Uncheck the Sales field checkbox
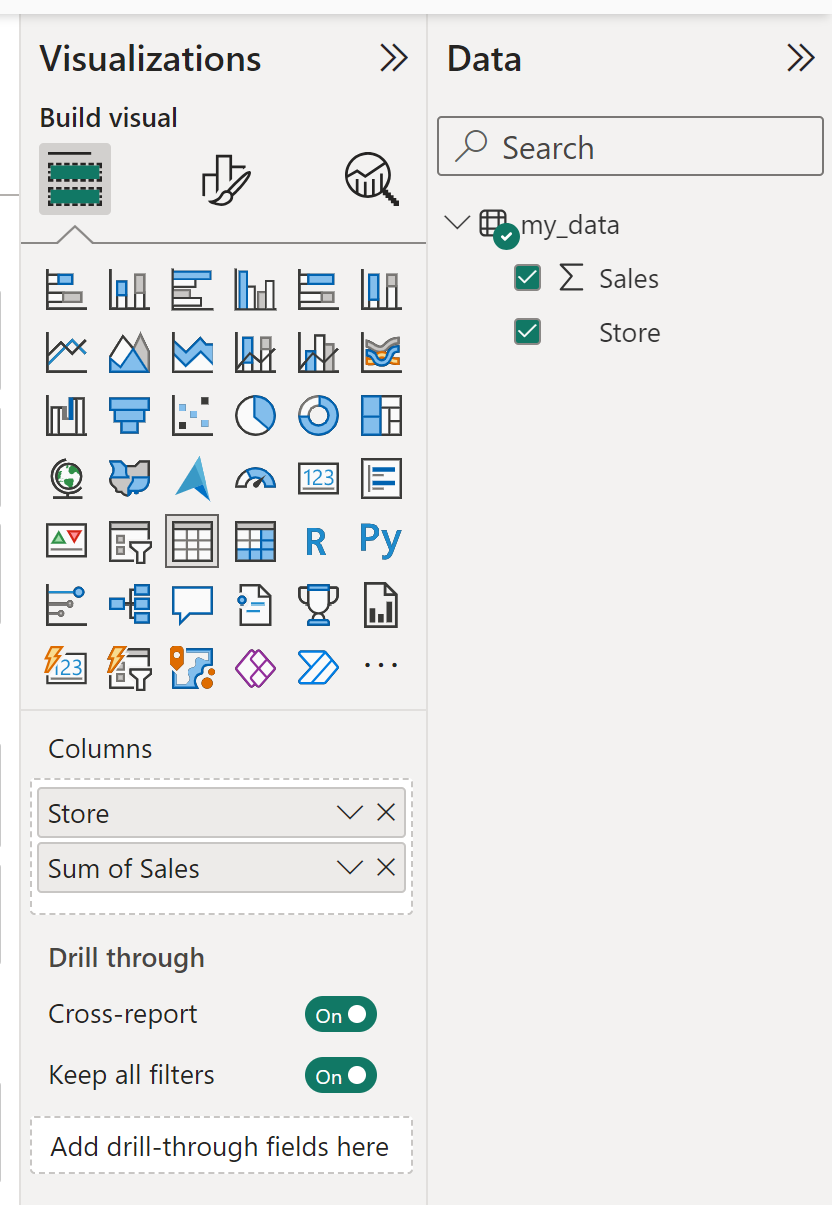Image resolution: width=832 pixels, height=1206 pixels. (527, 278)
